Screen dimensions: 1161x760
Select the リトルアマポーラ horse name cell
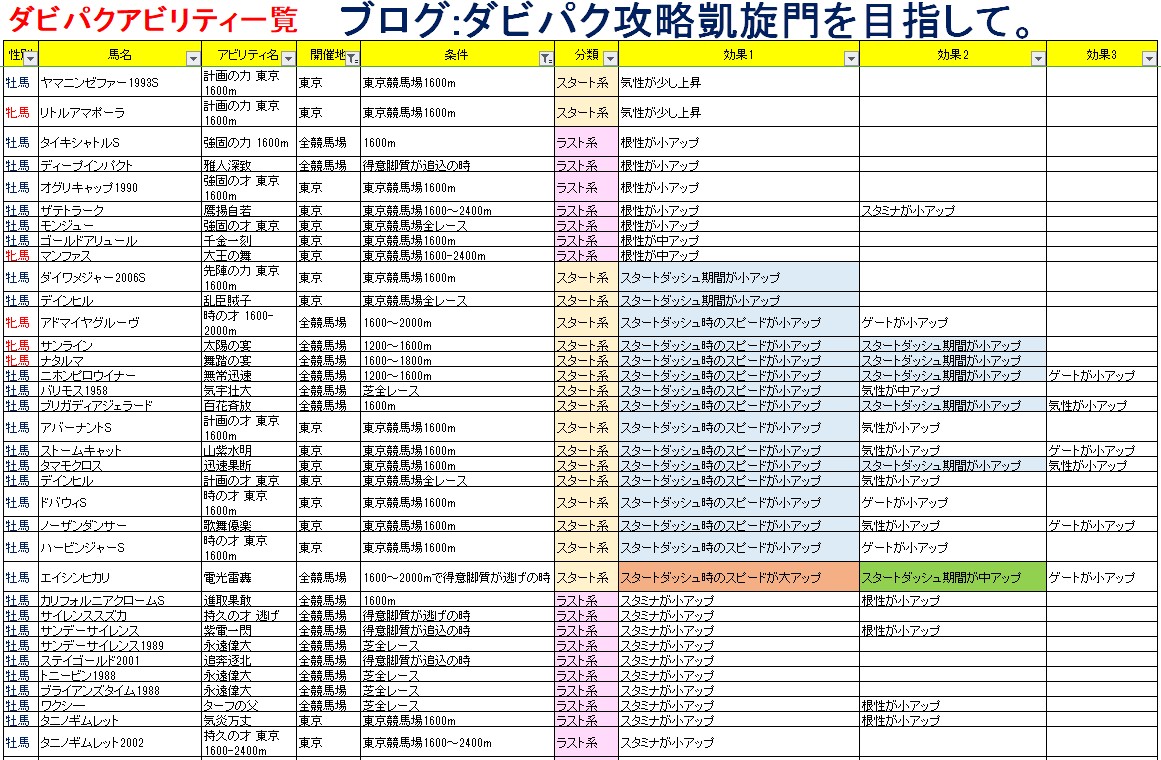pyautogui.click(x=120, y=113)
